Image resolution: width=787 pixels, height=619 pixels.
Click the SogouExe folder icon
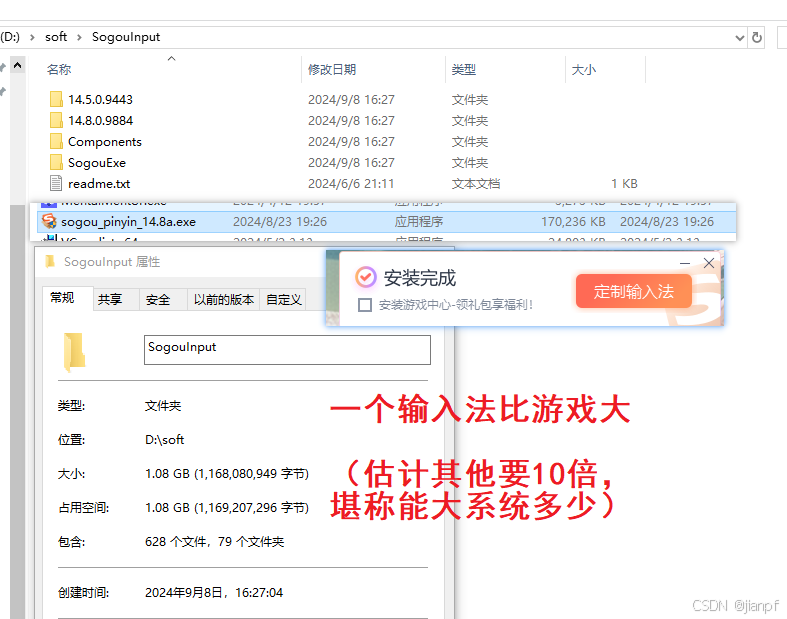56,163
